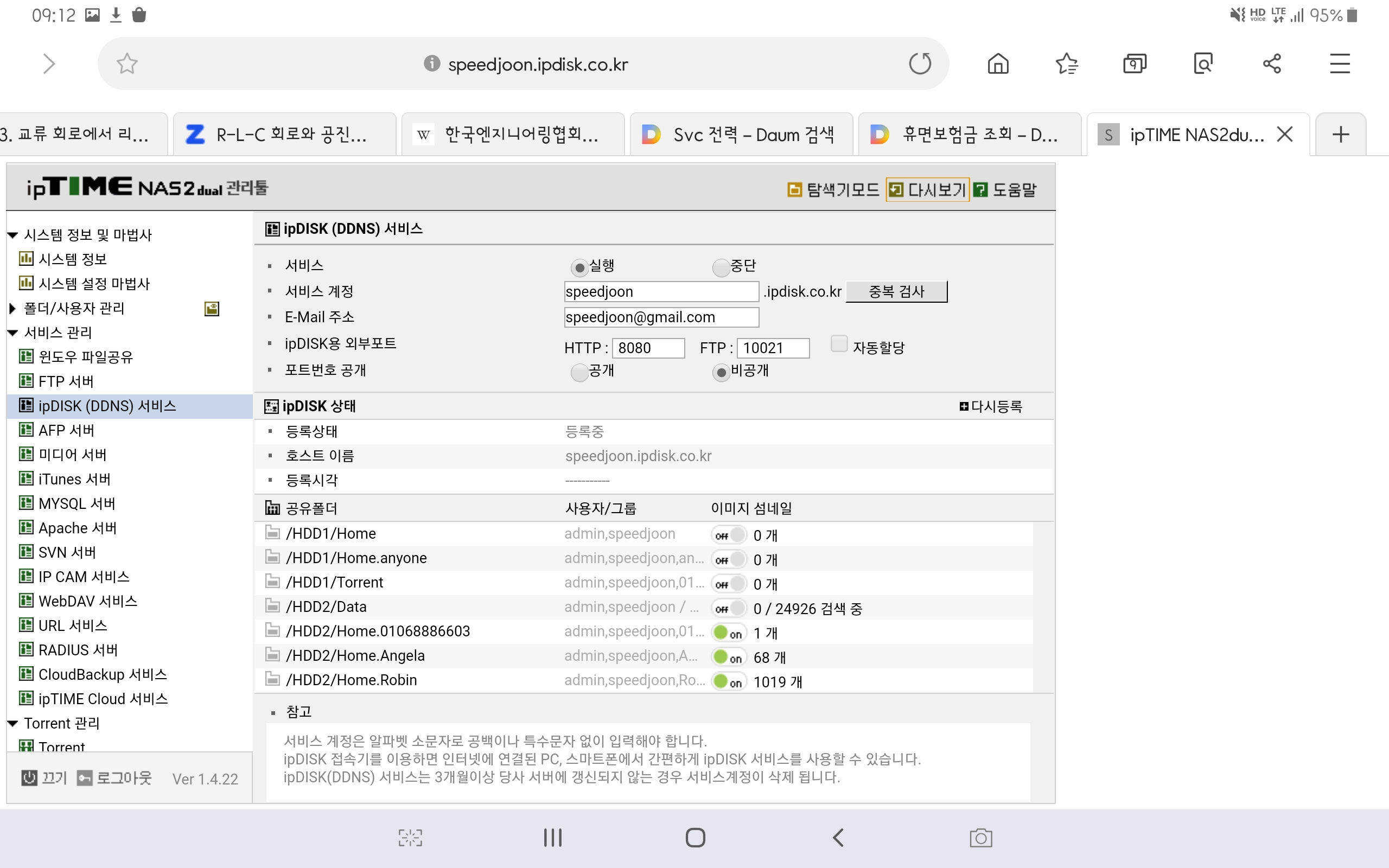Switch to the 한국엔지니어링협회 tab
Viewport: 1389px width, 868px height.
(513, 135)
